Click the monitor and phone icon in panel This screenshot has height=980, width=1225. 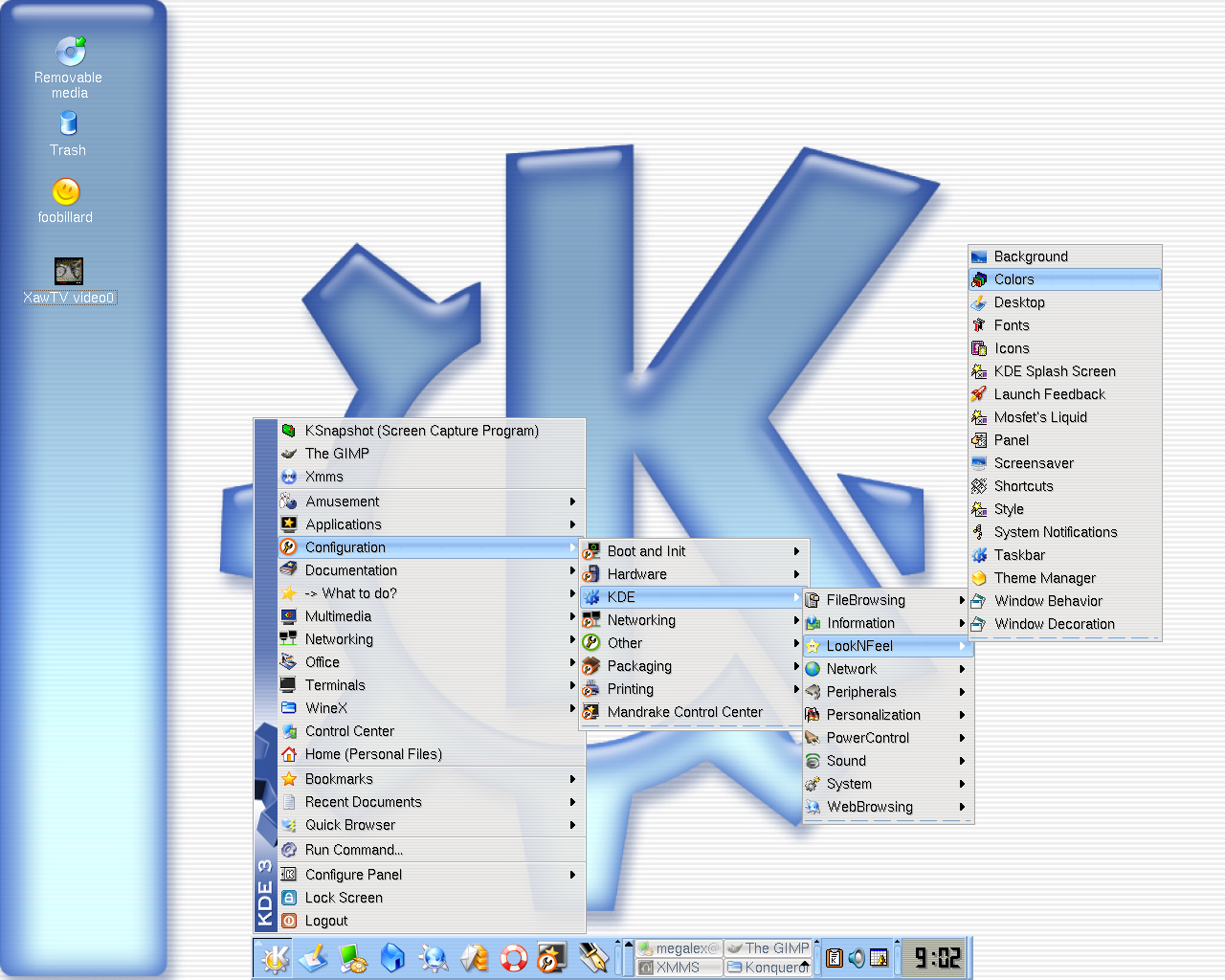pos(353,958)
